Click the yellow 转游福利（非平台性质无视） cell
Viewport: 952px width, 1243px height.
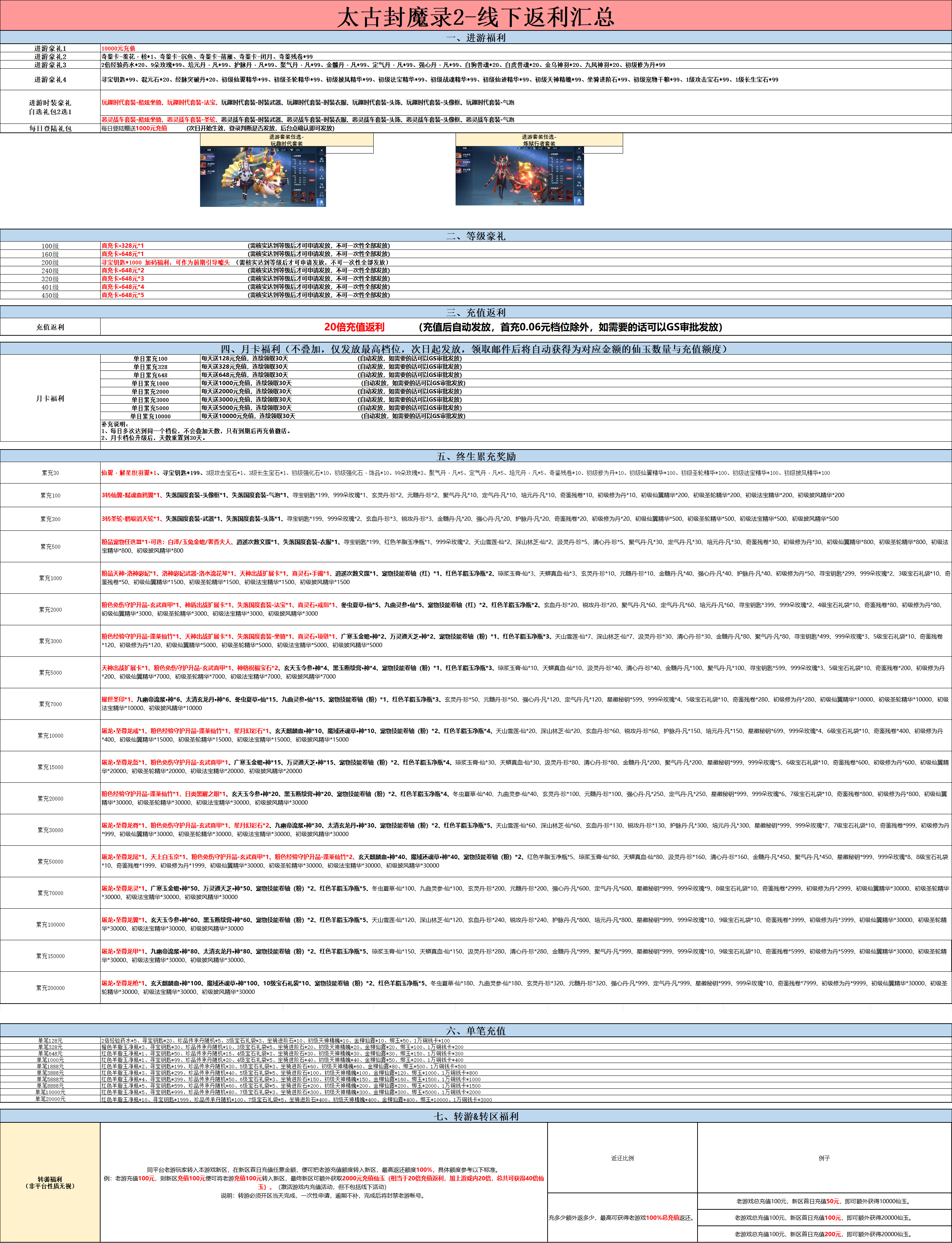pos(50,1183)
